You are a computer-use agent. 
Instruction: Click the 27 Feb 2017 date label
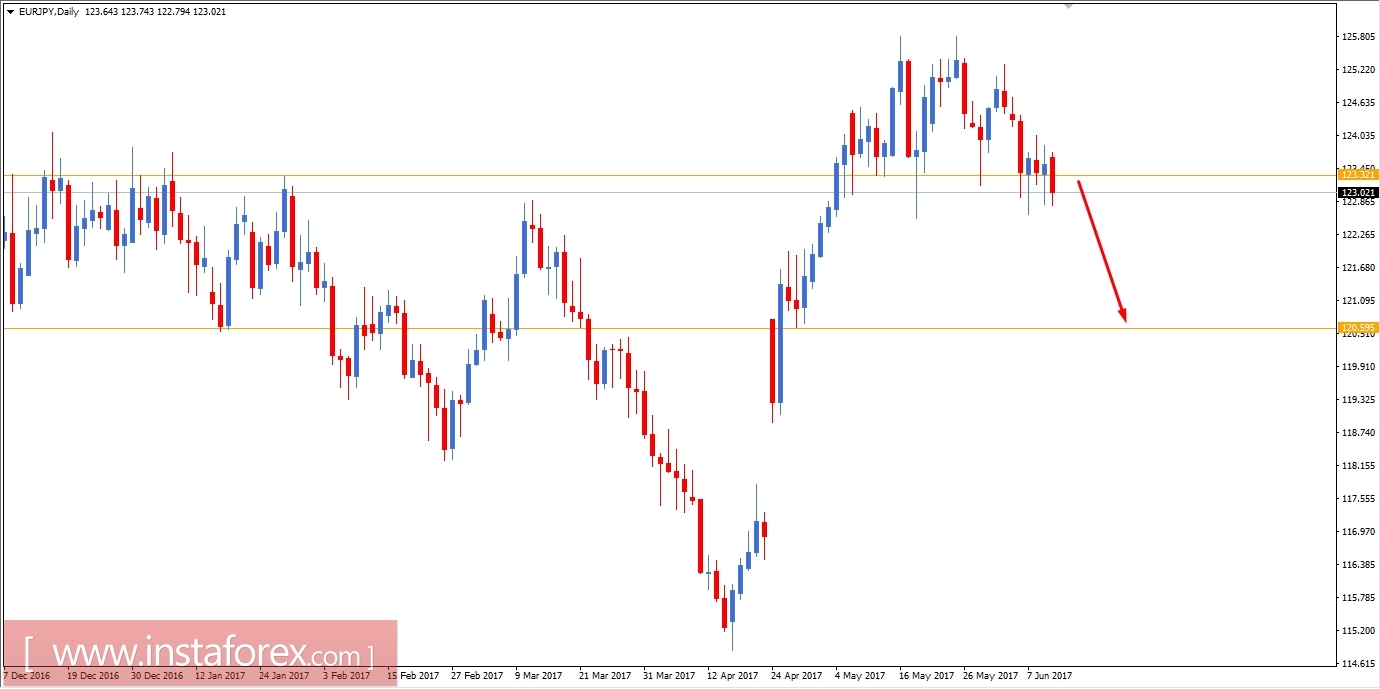coord(476,676)
